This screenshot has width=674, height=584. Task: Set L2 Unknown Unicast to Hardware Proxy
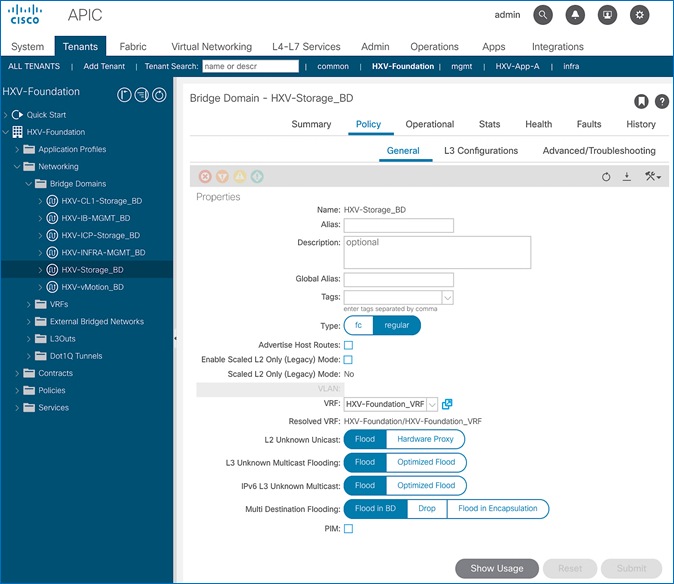tap(425, 439)
